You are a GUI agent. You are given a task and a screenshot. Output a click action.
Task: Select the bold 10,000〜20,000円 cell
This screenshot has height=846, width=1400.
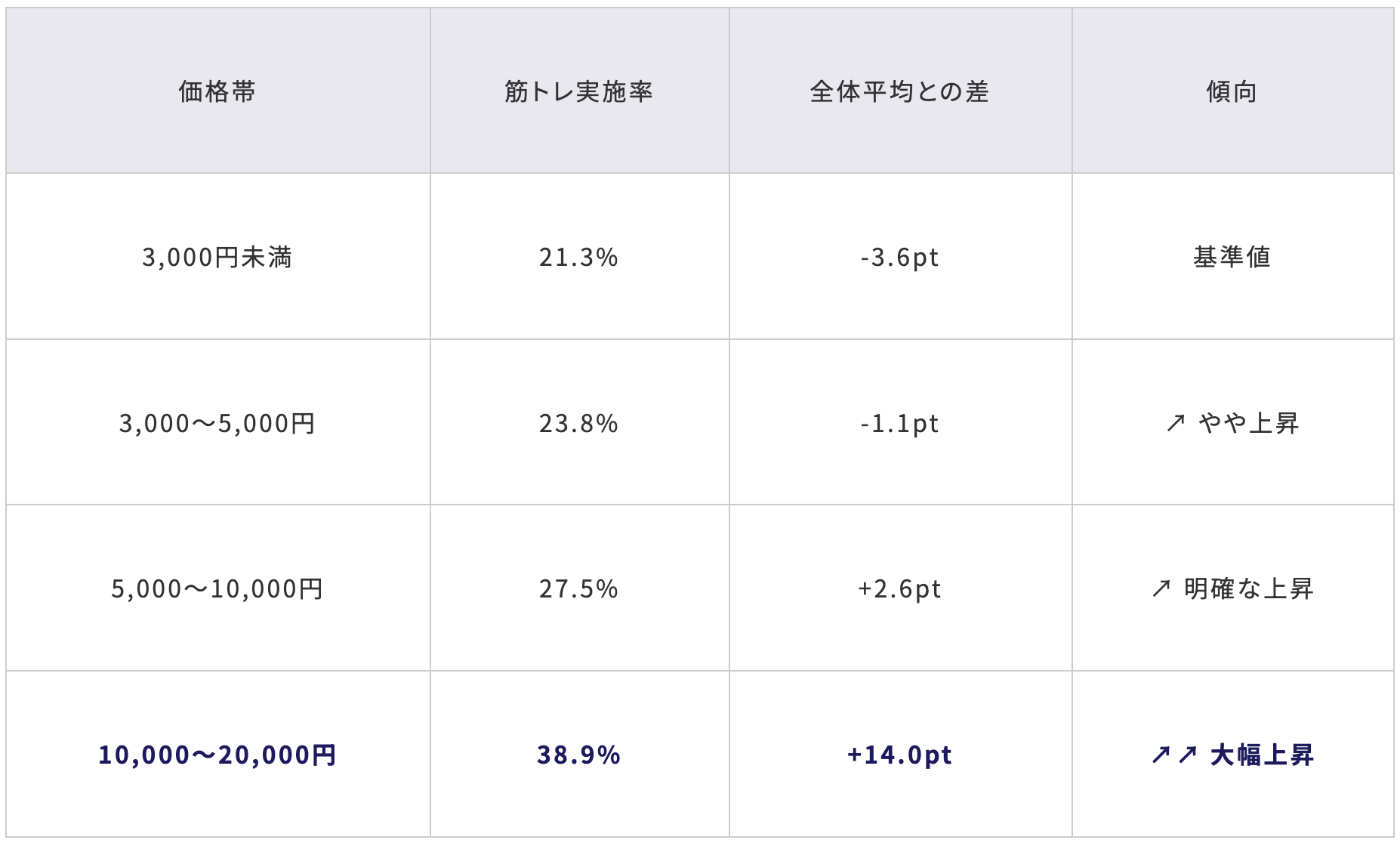[217, 755]
